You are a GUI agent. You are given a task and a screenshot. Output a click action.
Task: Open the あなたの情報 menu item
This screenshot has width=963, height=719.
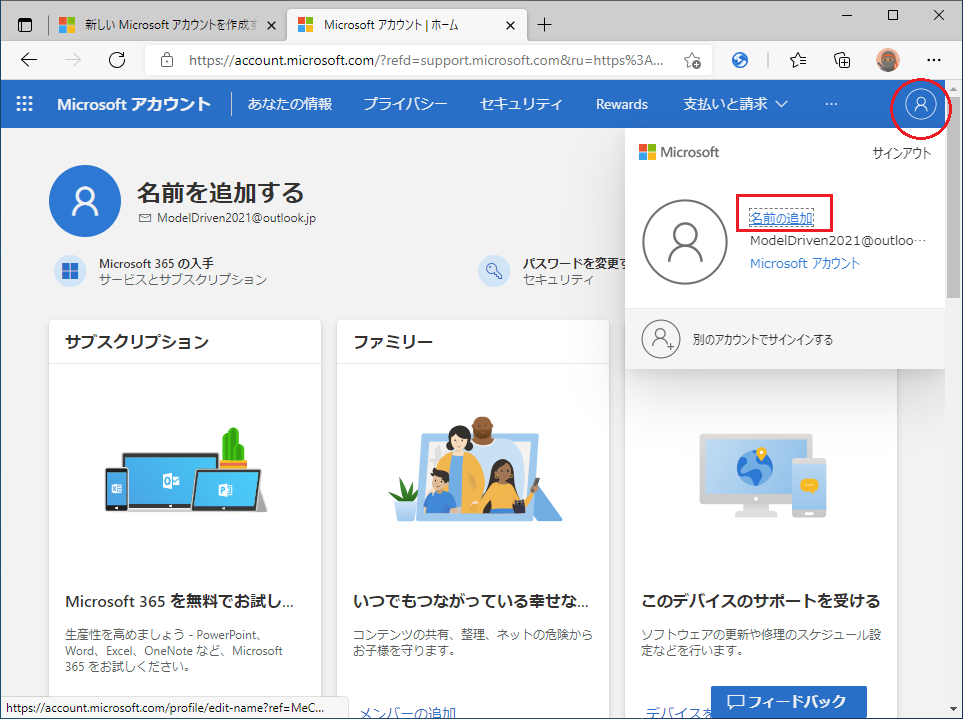(x=290, y=104)
